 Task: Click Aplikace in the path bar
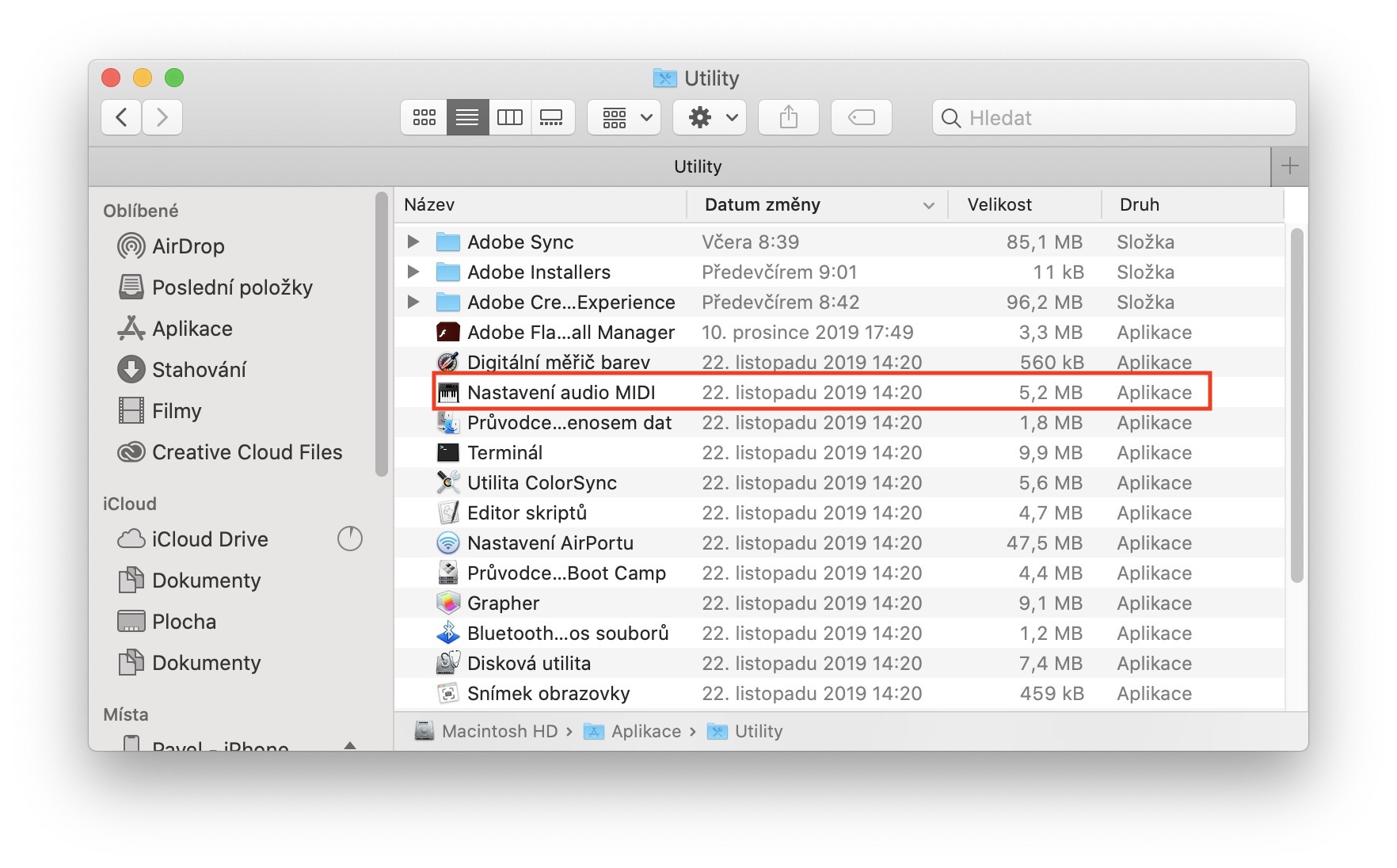[x=632, y=731]
